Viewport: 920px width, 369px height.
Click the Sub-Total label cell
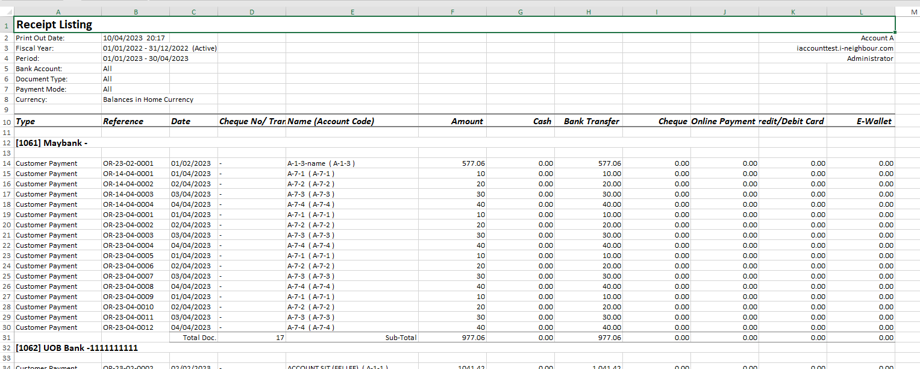pos(351,338)
